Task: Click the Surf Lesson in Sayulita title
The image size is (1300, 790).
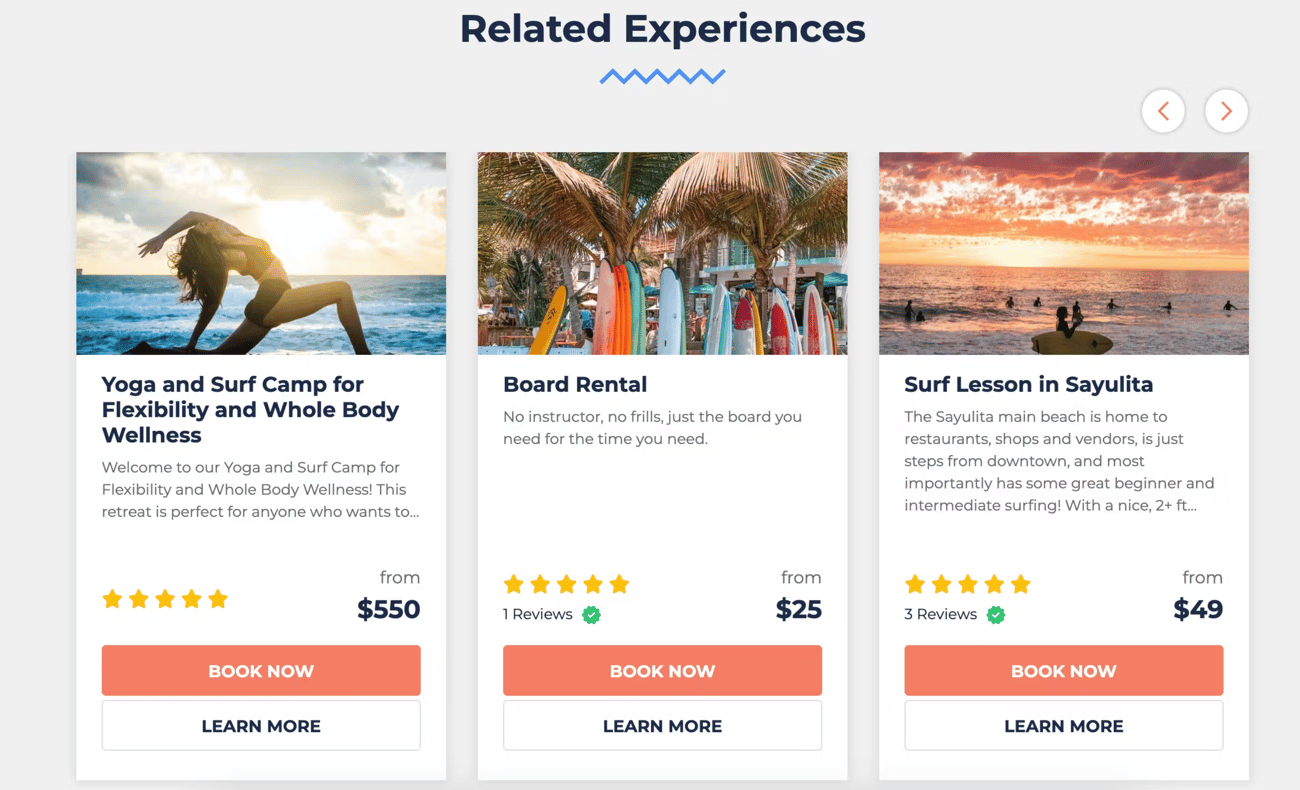Action: point(1028,384)
